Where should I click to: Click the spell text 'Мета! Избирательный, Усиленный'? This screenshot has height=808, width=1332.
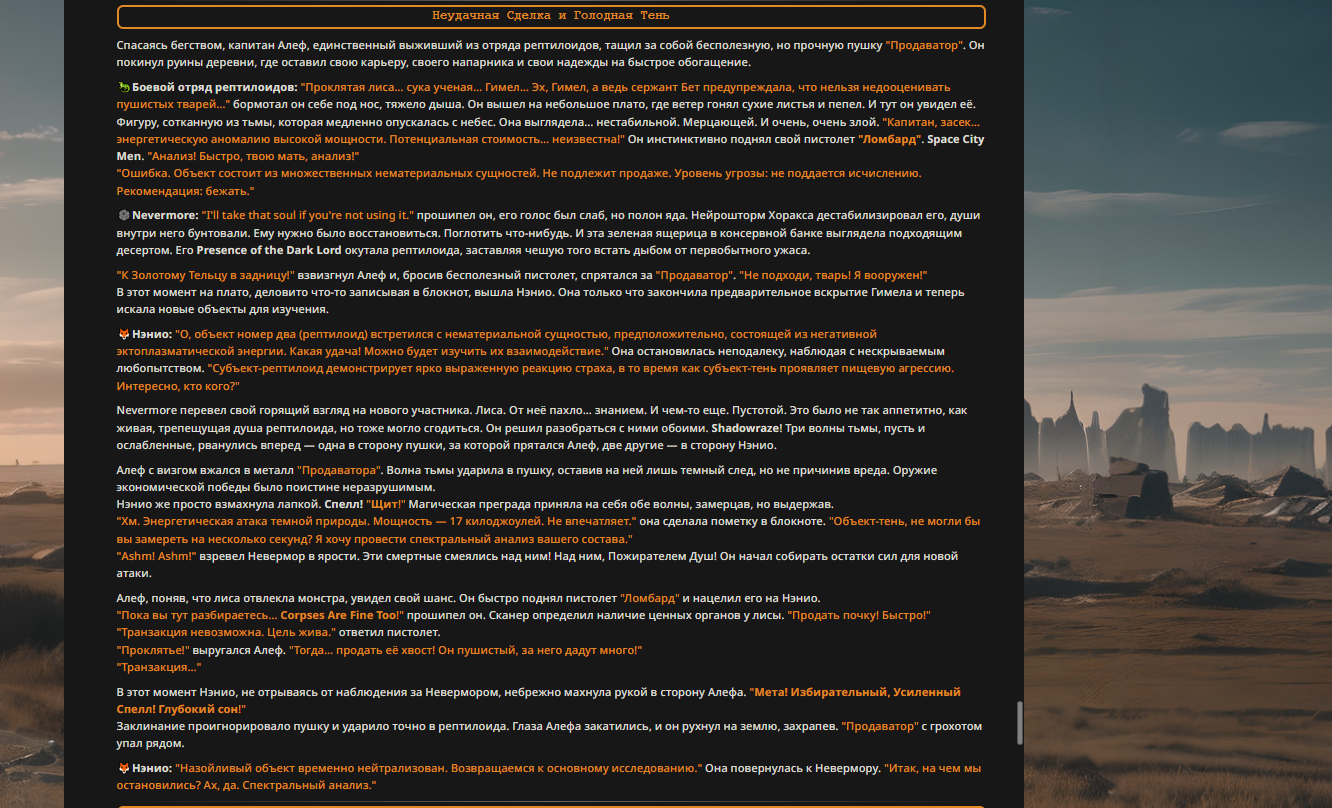(856, 692)
